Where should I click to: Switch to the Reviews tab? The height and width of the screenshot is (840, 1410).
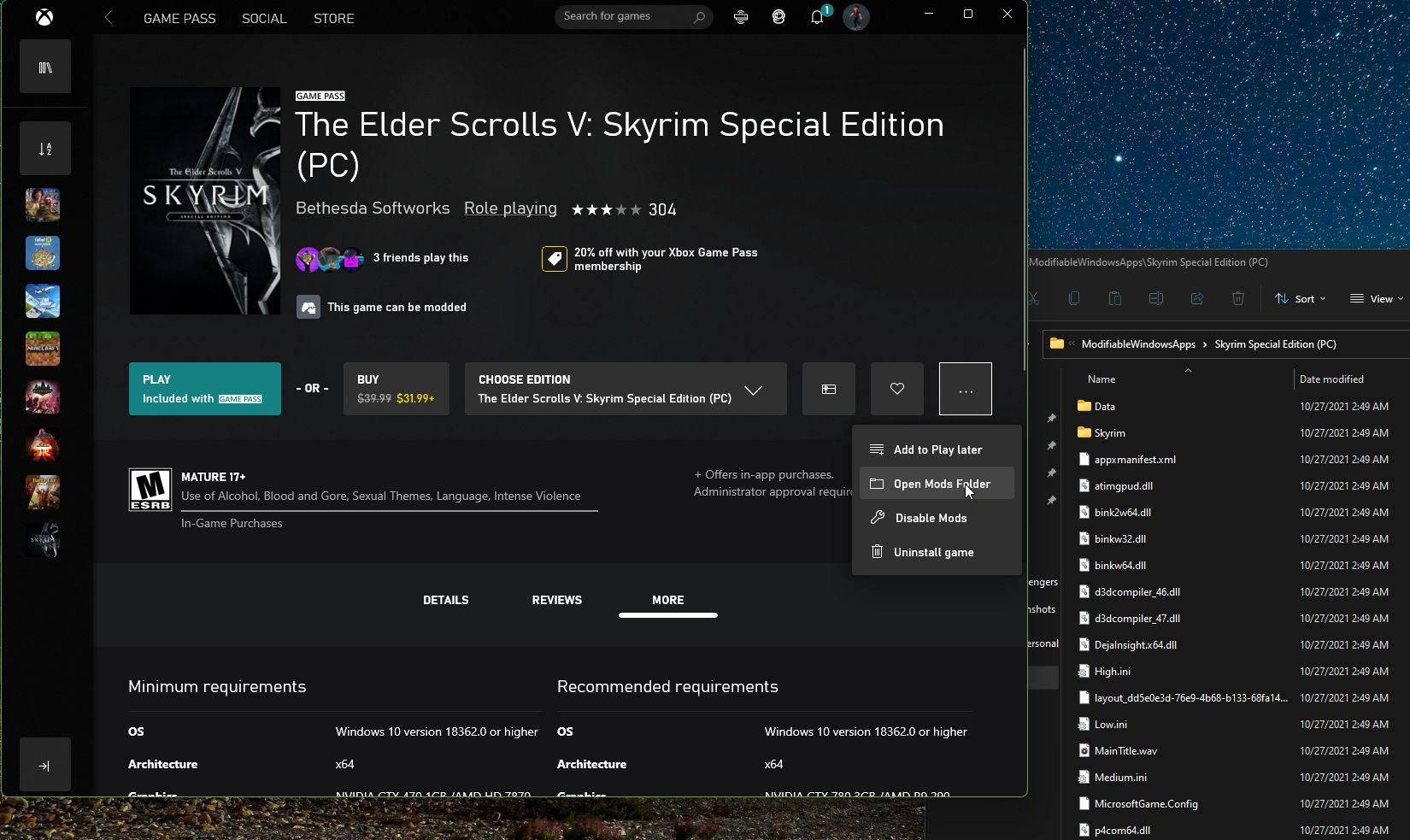556,600
